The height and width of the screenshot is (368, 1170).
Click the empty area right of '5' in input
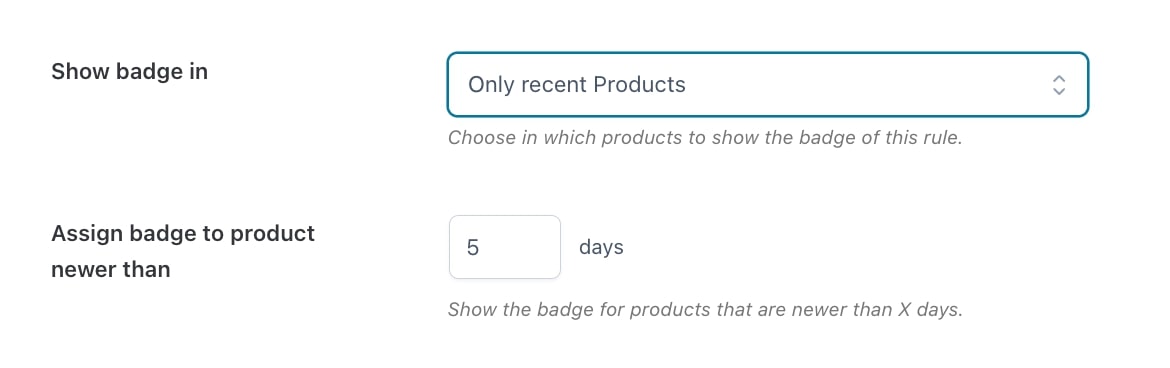coord(520,247)
